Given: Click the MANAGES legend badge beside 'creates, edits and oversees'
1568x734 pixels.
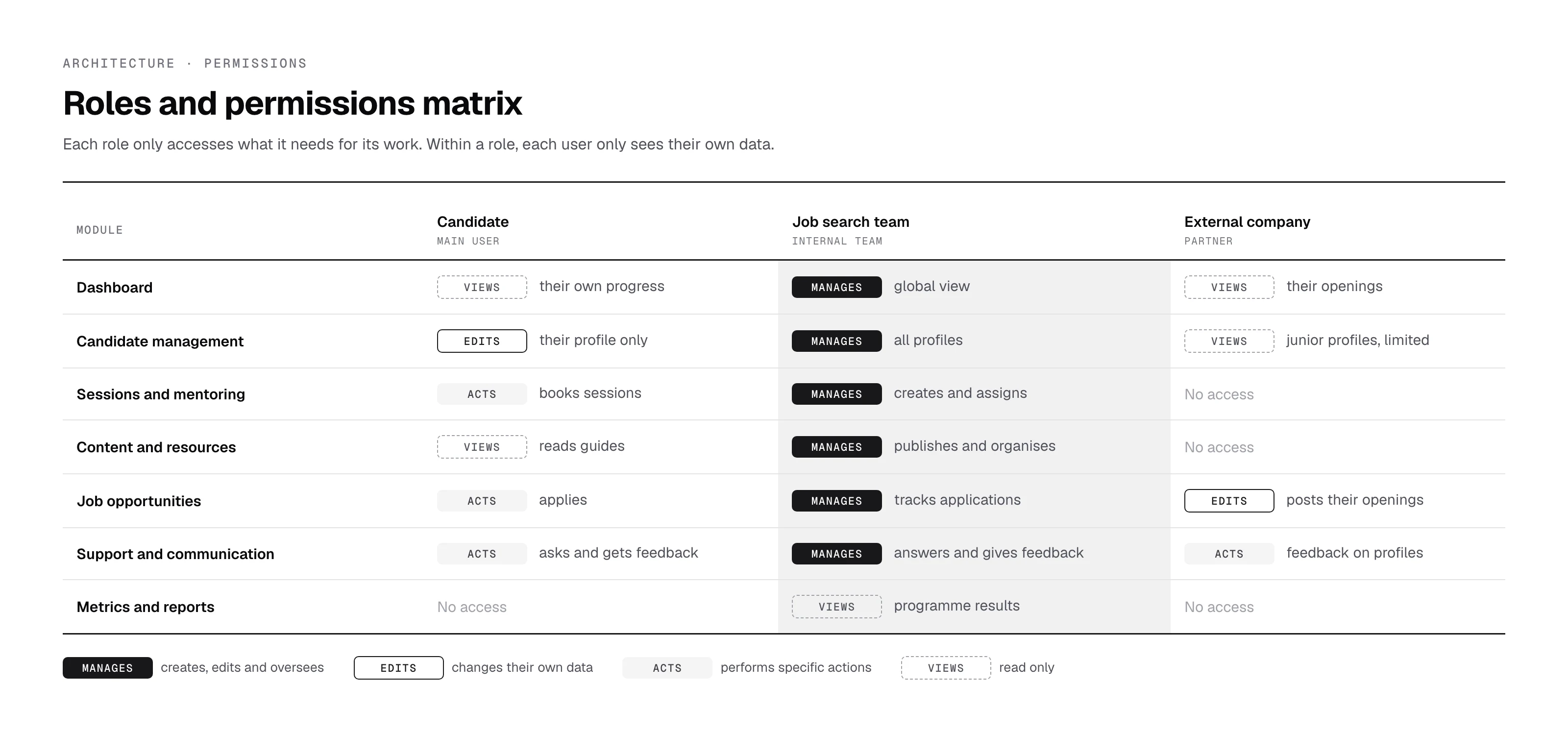Looking at the screenshot, I should pos(108,668).
